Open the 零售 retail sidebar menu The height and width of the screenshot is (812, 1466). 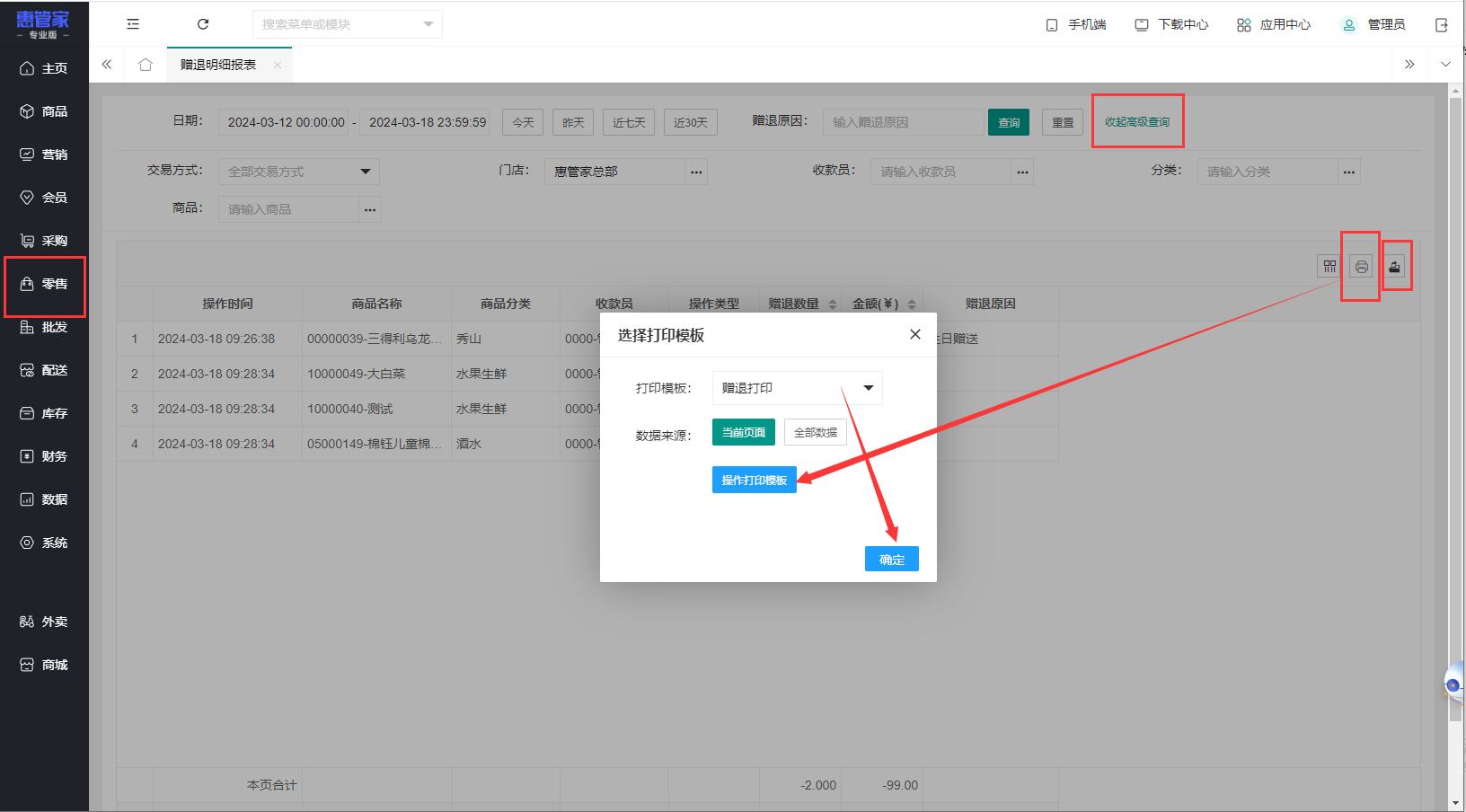[44, 284]
